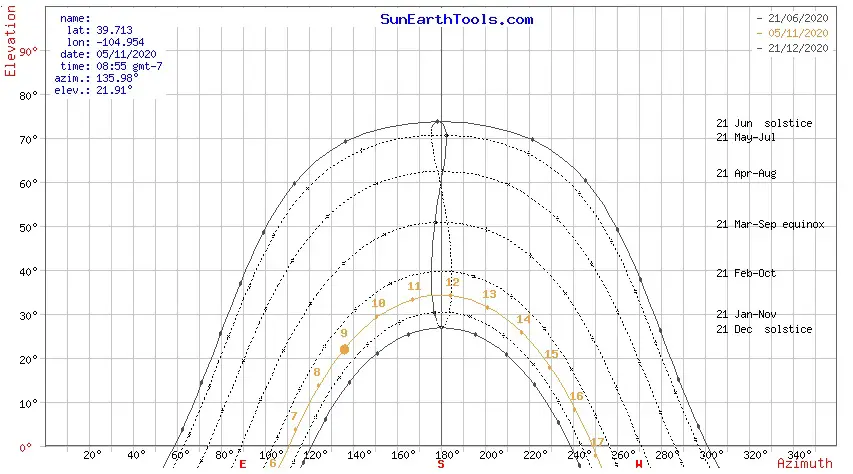
Task: Select the large orange current sun position dot
Action: 344,349
